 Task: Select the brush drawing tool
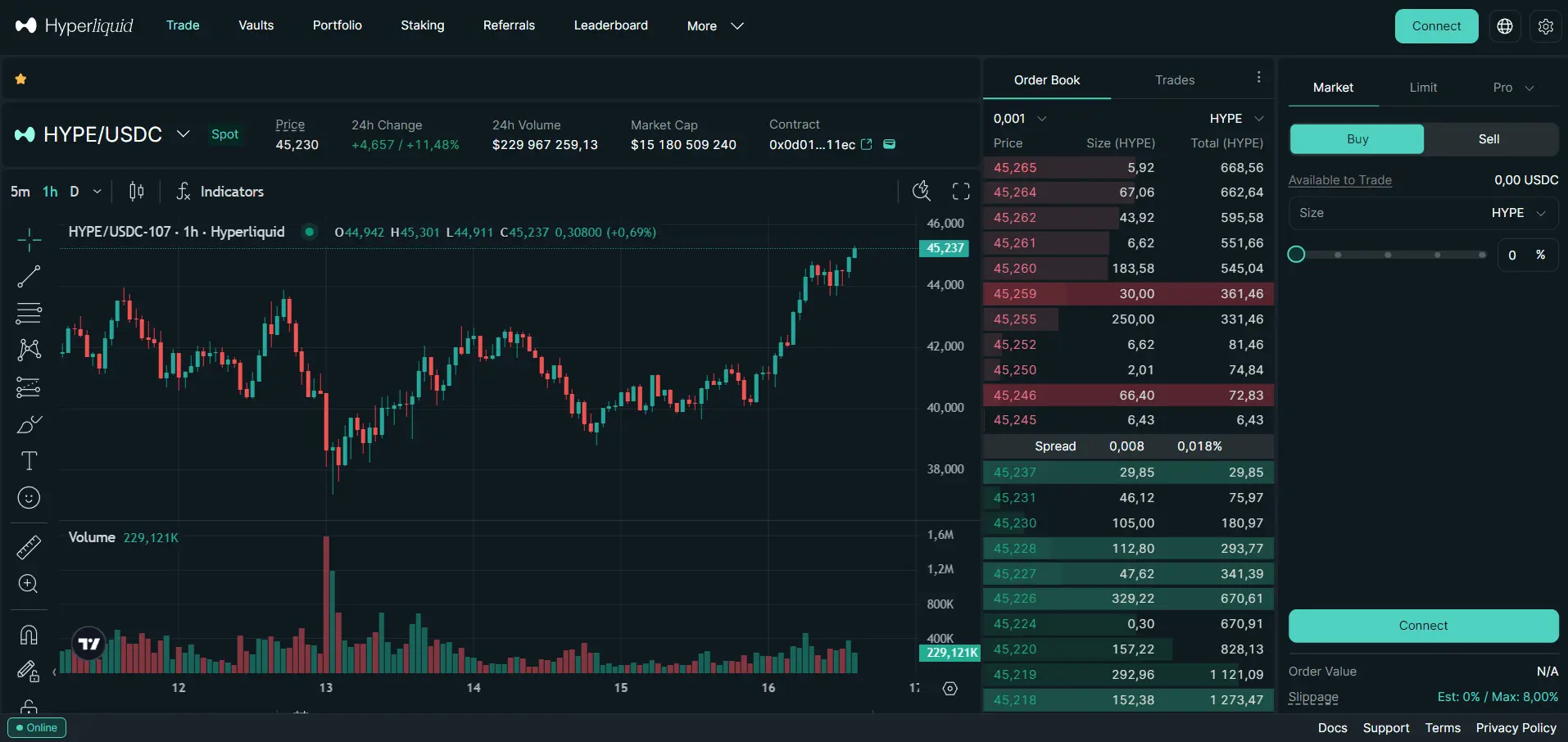pos(29,424)
